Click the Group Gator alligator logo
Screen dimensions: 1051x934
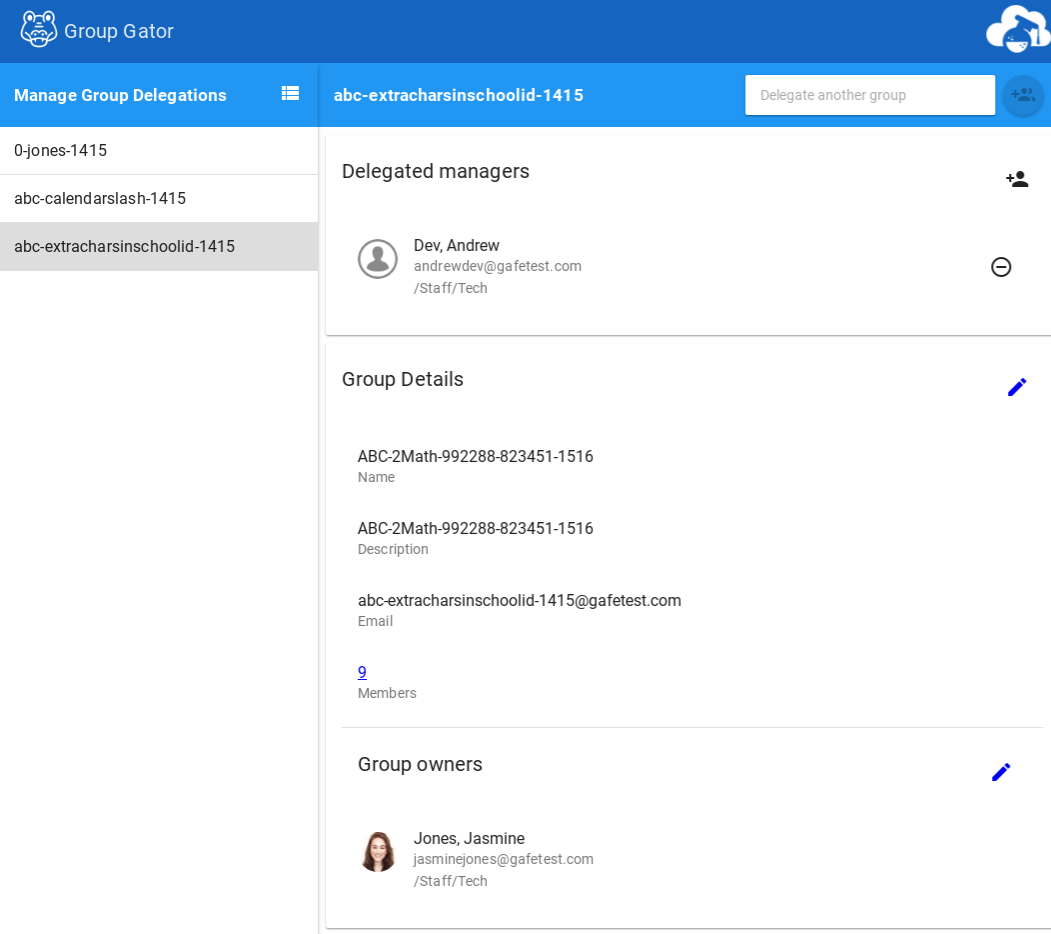tap(39, 30)
